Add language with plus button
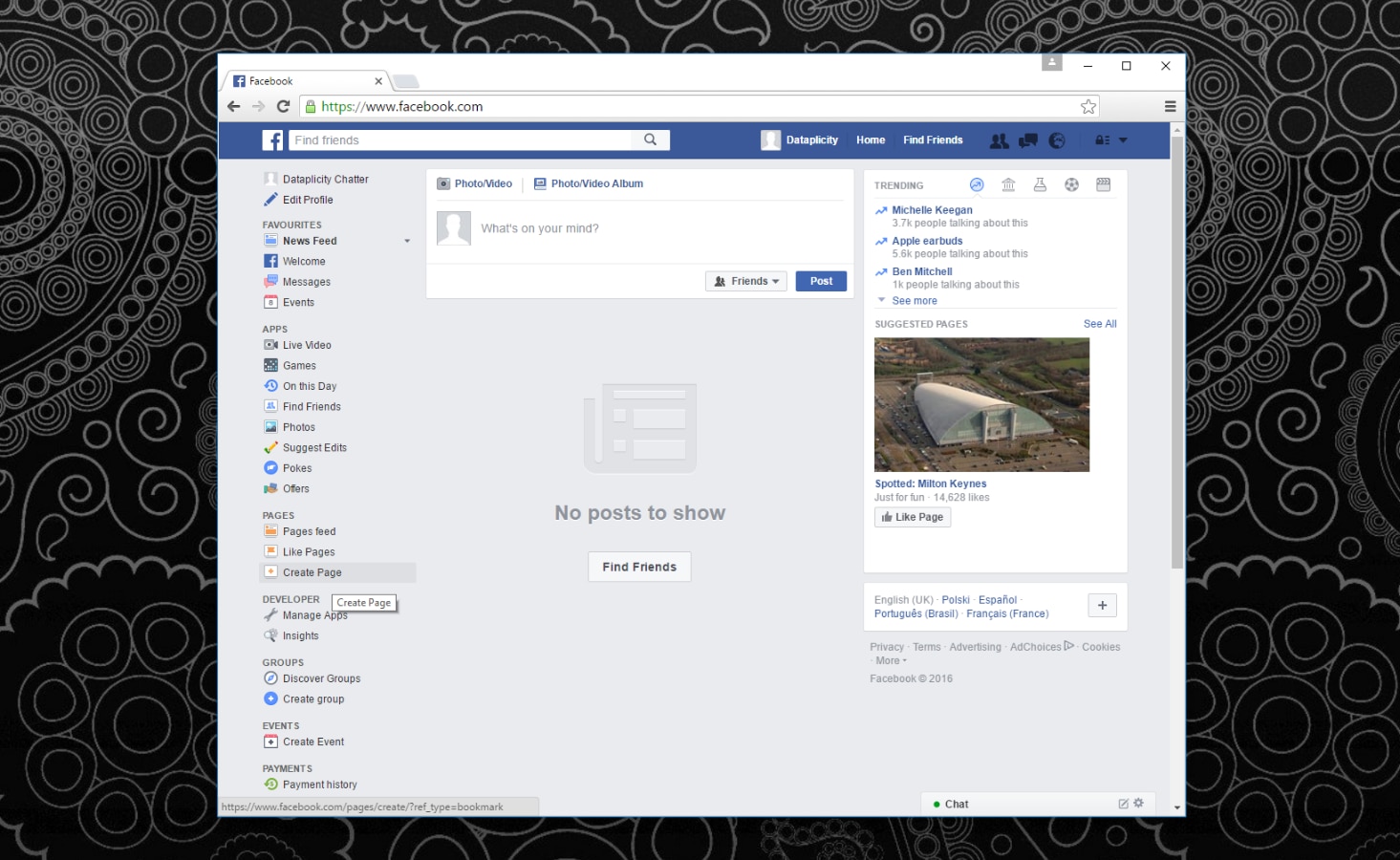This screenshot has width=1400, height=860. (x=1102, y=605)
